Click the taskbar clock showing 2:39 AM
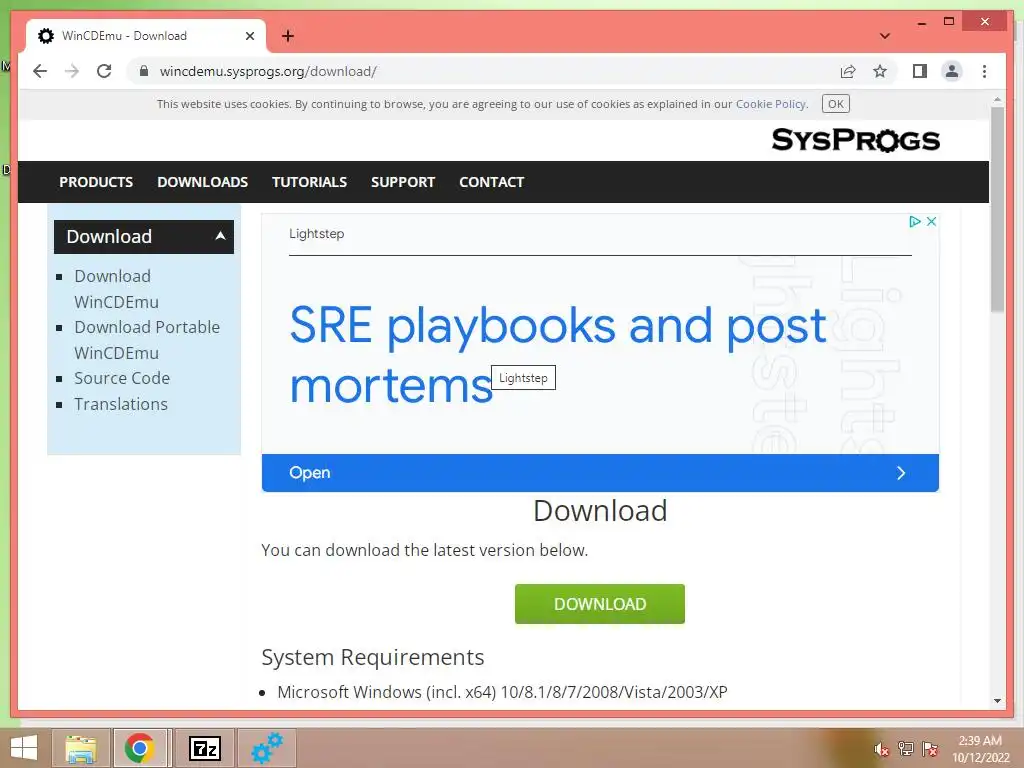 pyautogui.click(x=980, y=748)
